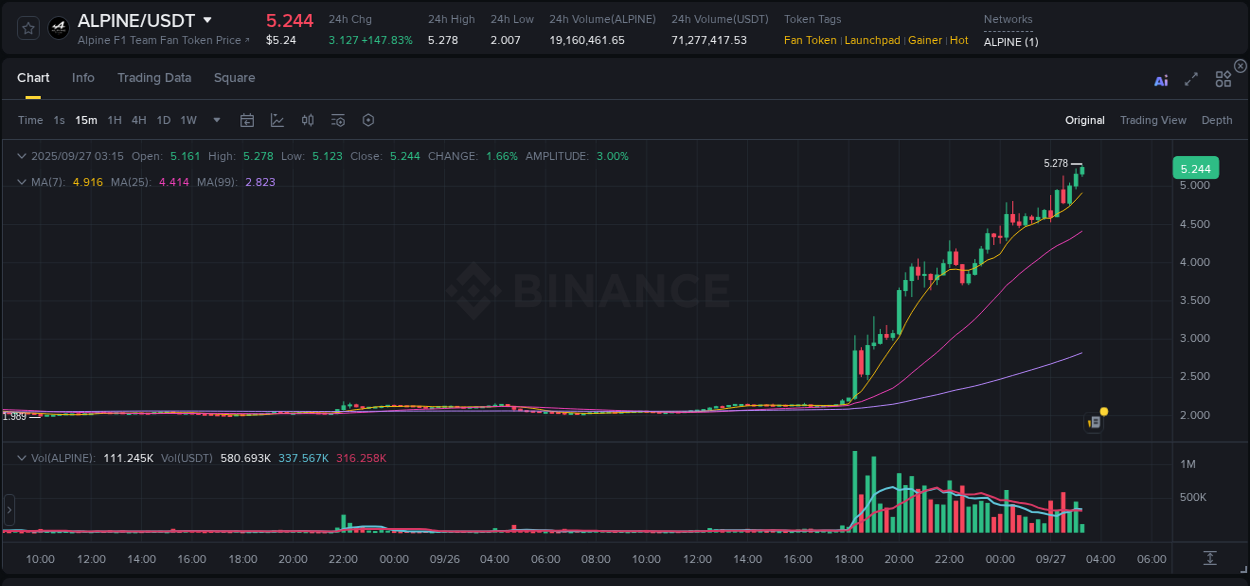Collapse the OHLC price info row
1250x586 pixels.
[x=21, y=156]
